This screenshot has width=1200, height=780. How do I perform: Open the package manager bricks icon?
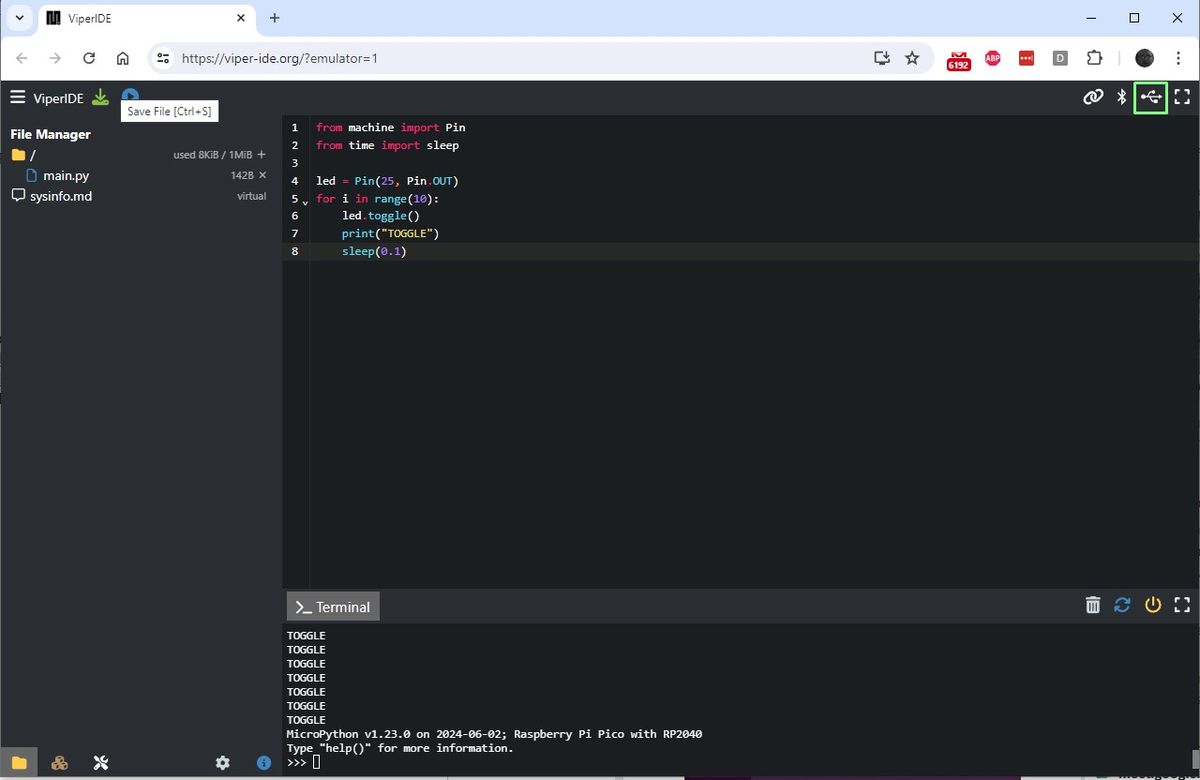click(59, 762)
